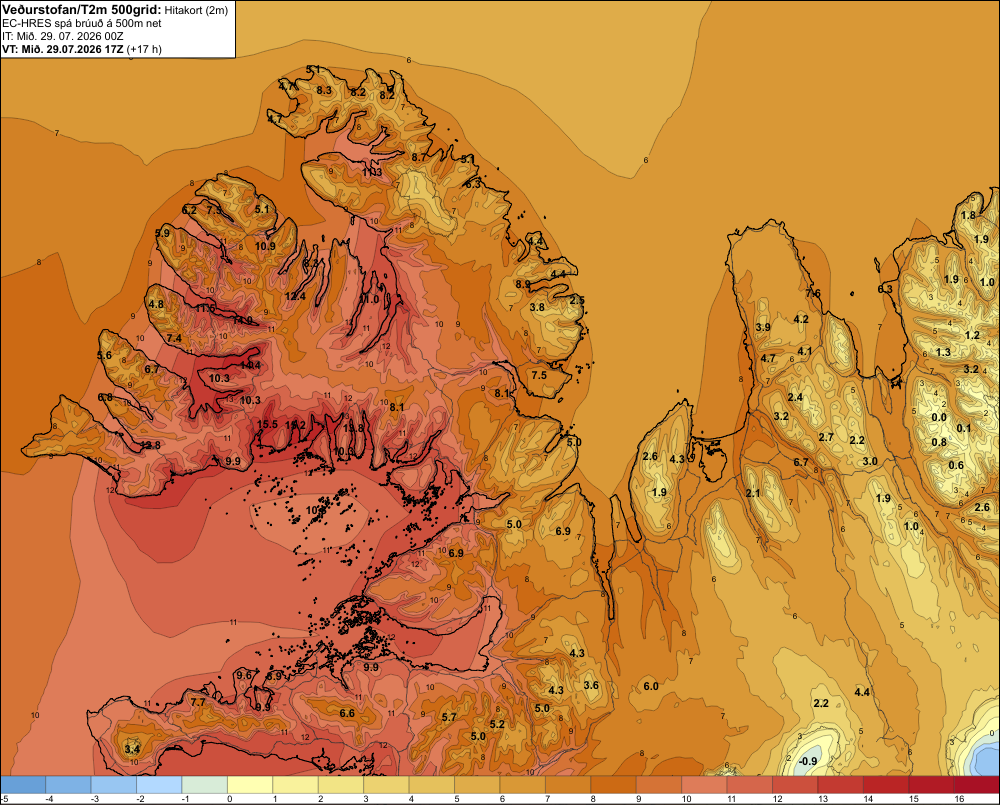Click the "15.5" temperature value
1000x805 pixels.
267,424
